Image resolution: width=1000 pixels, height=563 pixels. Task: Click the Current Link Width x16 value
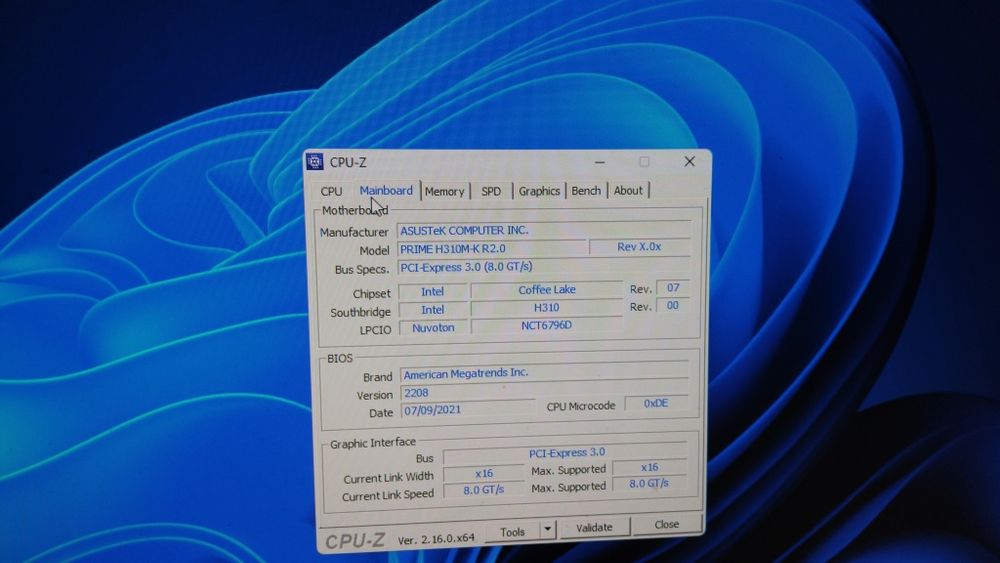484,473
